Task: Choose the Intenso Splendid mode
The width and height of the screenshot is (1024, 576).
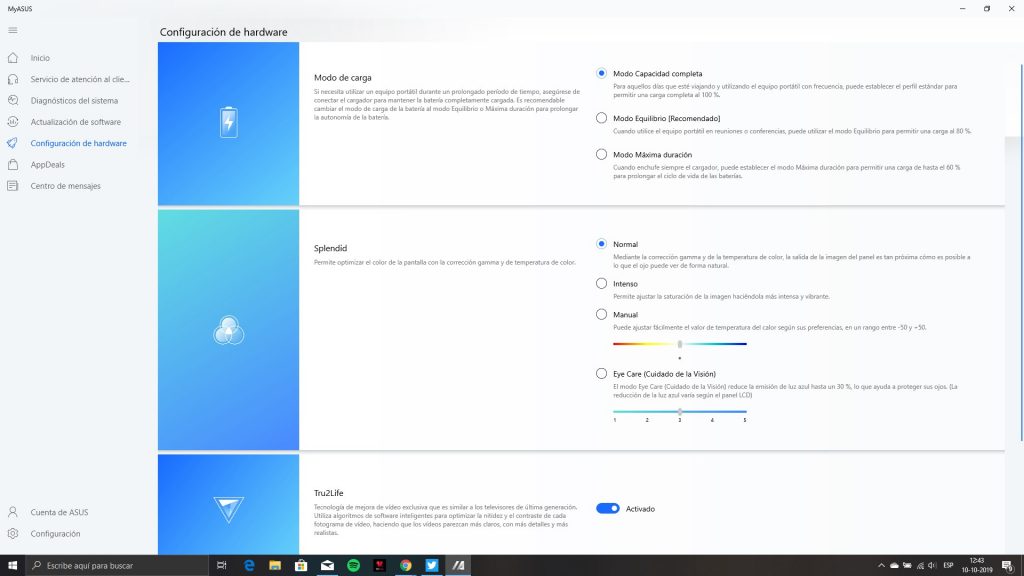Action: pyautogui.click(x=601, y=283)
